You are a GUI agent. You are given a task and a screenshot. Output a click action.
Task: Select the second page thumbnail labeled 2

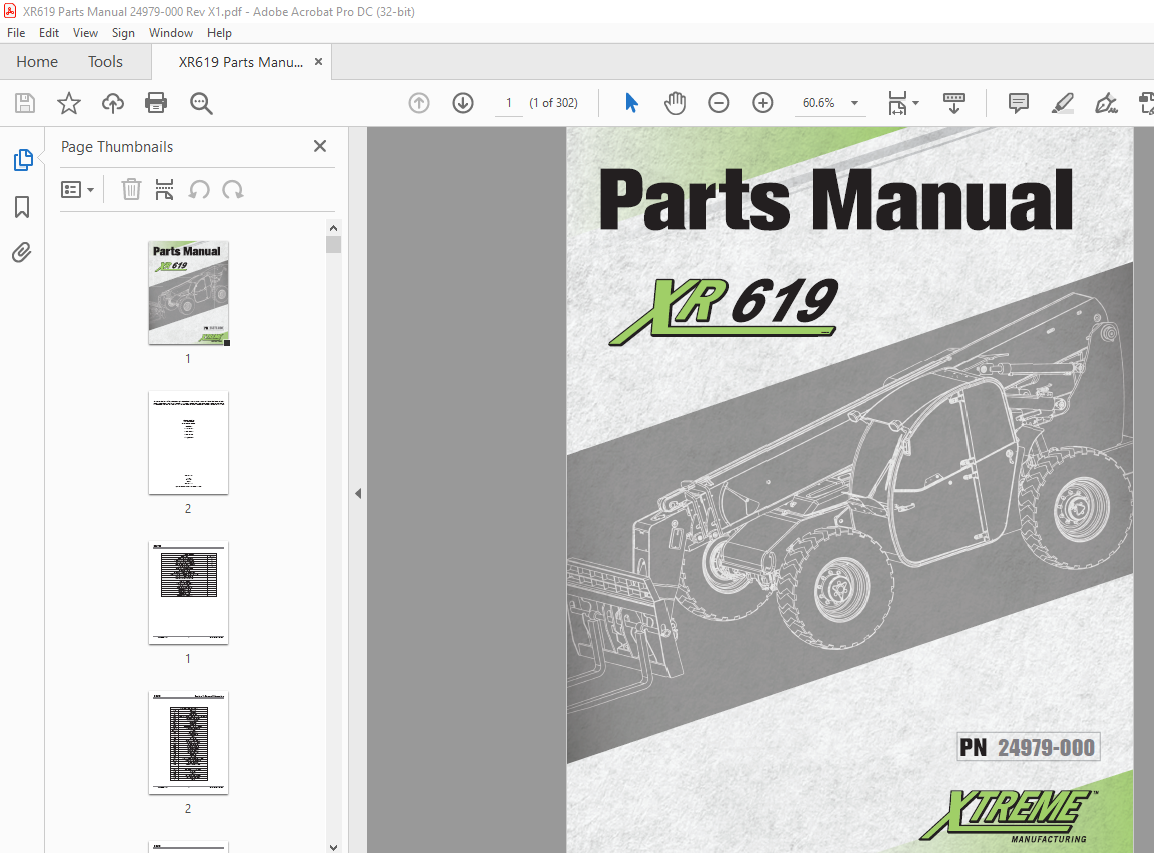(x=188, y=442)
